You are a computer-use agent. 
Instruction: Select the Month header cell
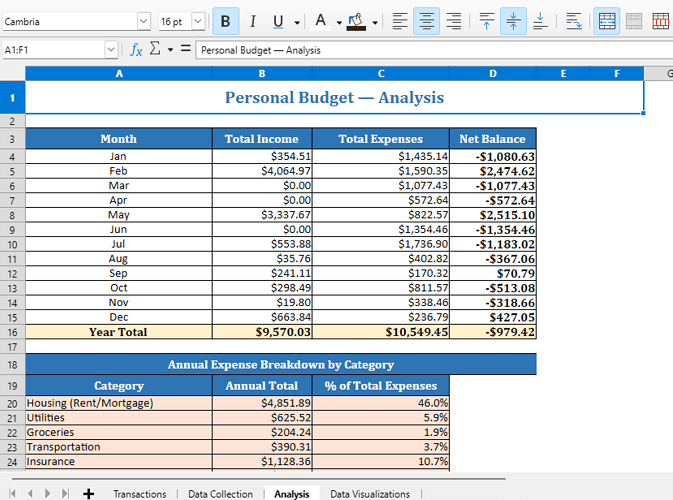pos(119,139)
